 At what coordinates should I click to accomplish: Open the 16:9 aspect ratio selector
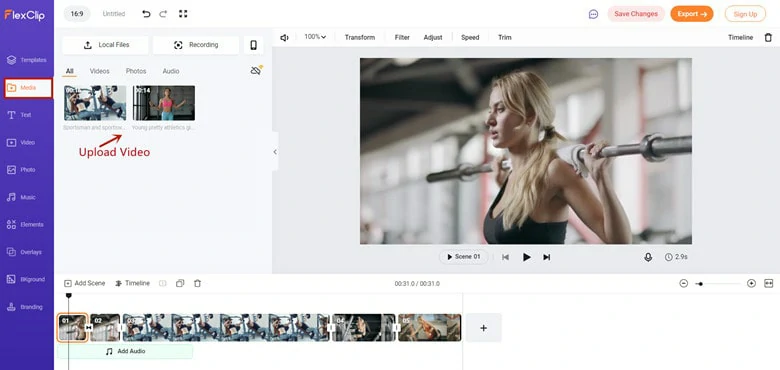(77, 14)
